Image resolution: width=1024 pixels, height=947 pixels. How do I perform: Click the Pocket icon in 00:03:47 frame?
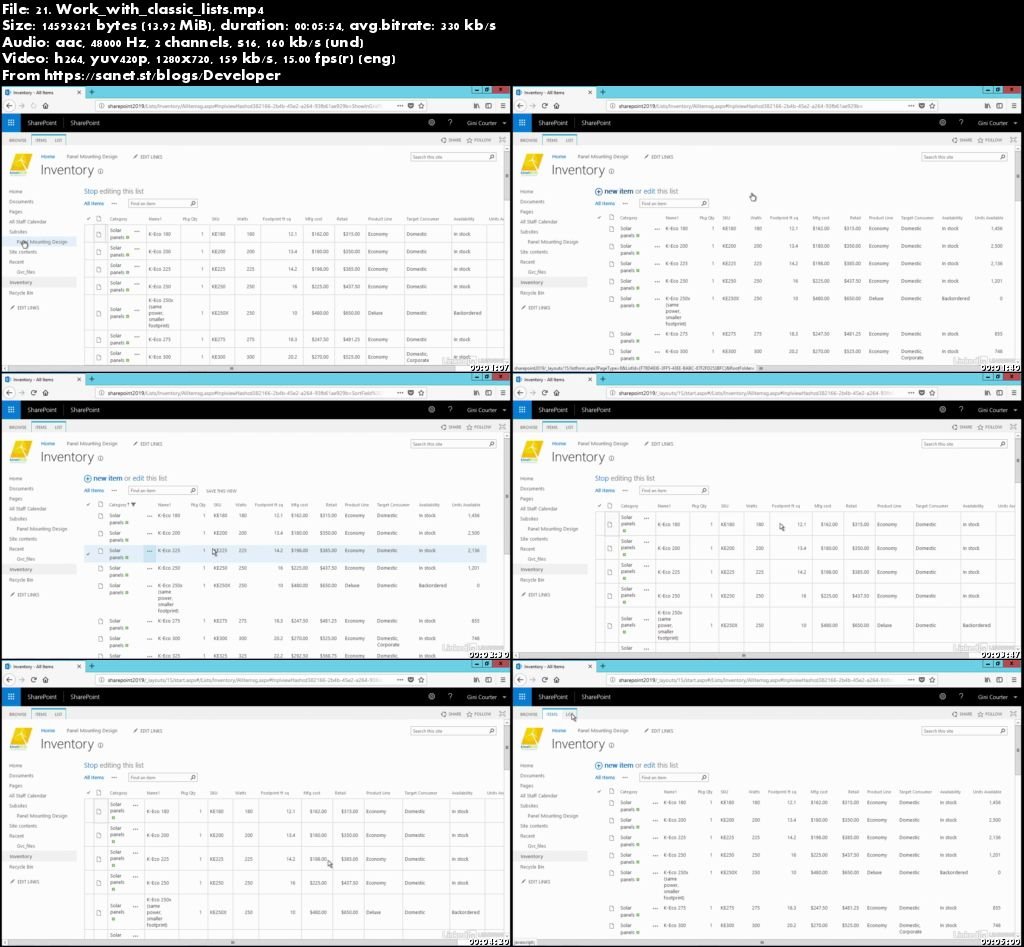point(921,393)
